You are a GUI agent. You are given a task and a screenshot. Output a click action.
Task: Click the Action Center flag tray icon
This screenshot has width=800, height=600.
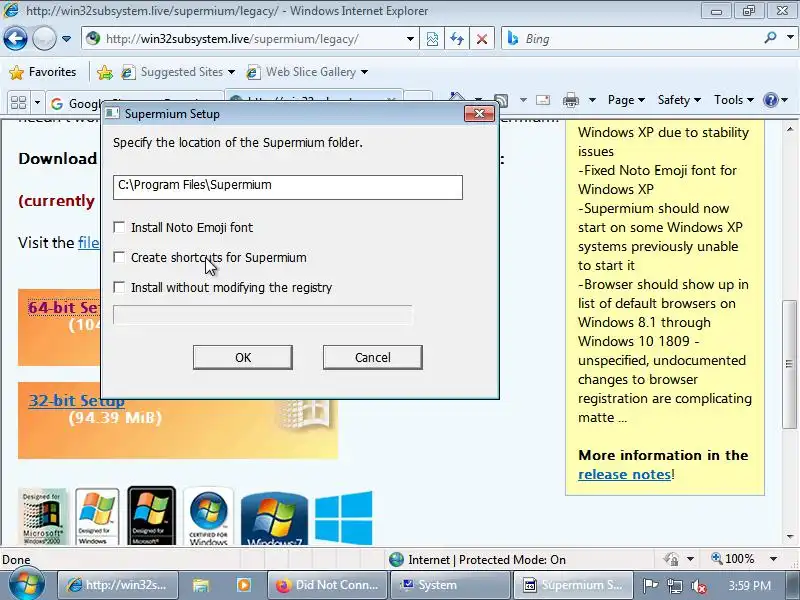(651, 586)
